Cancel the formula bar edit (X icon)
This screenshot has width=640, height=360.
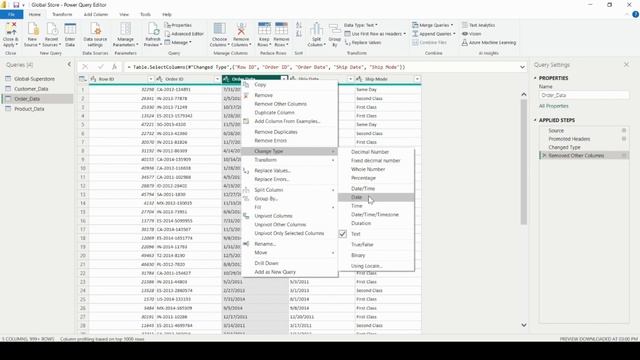coord(85,67)
